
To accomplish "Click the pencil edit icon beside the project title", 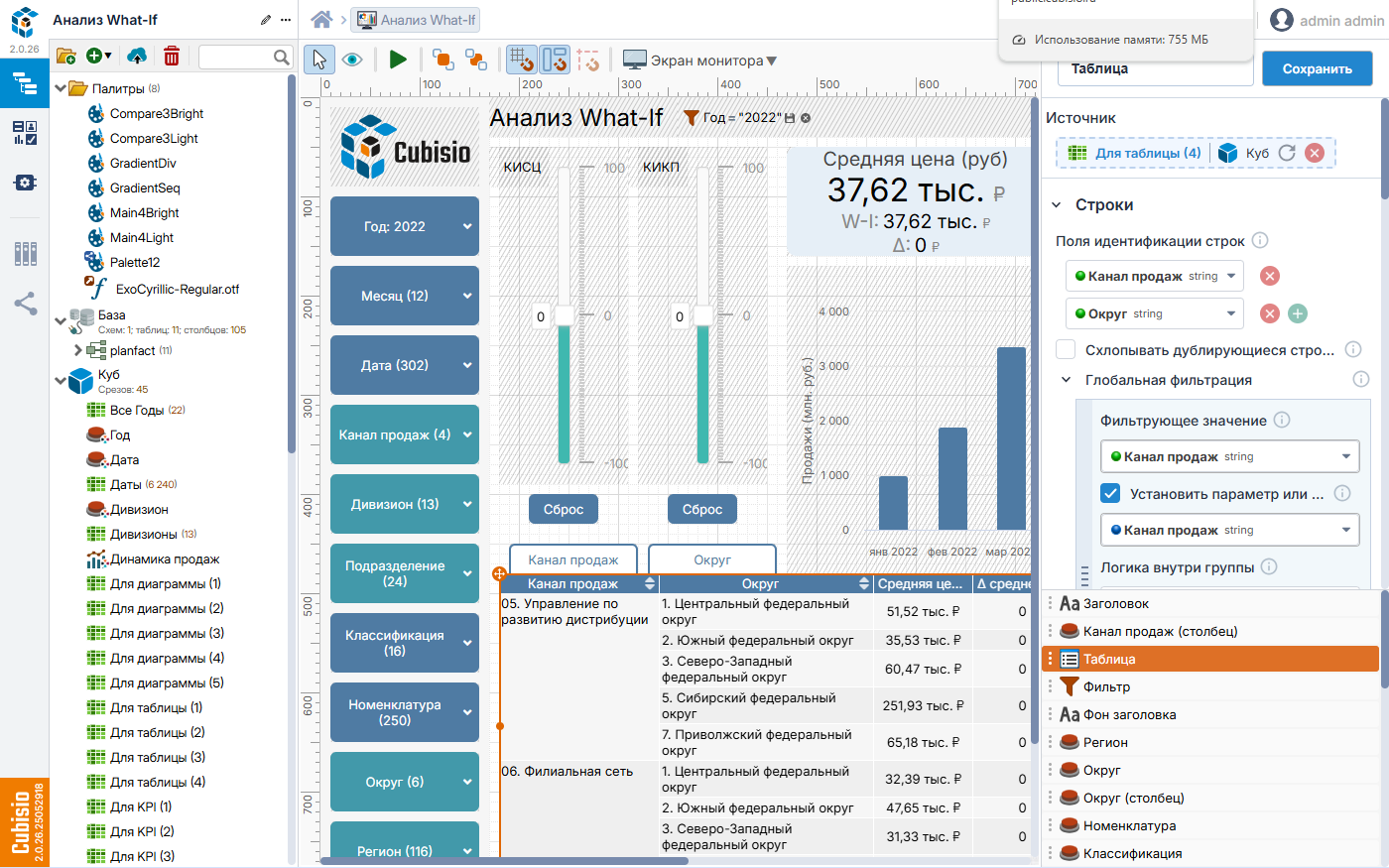I will coord(266,20).
